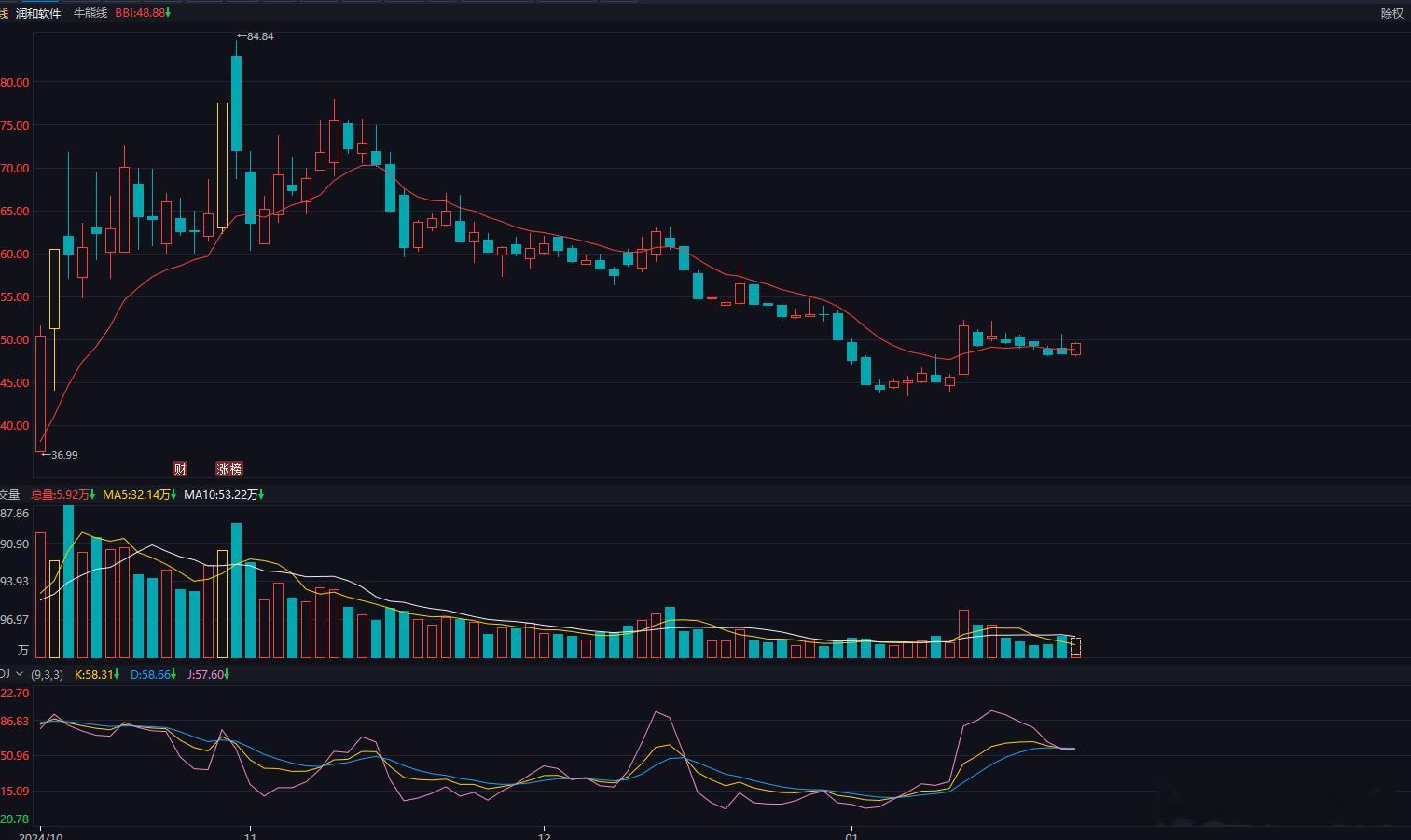Click the dashed latest volume bar
This screenshot has height=840, width=1411.
click(1075, 647)
